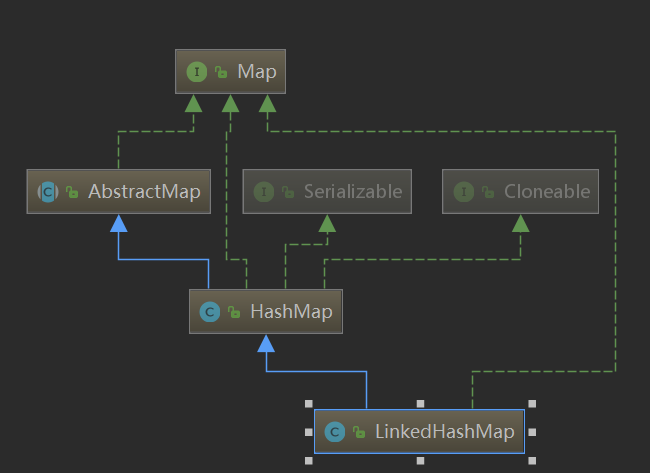Click the right-middle selection handle of LinkedHashMap
This screenshot has height=473, width=650.
[x=532, y=432]
